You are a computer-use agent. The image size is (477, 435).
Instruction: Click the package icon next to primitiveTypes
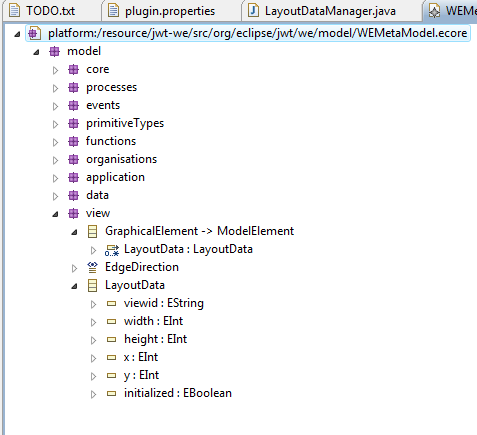73,123
